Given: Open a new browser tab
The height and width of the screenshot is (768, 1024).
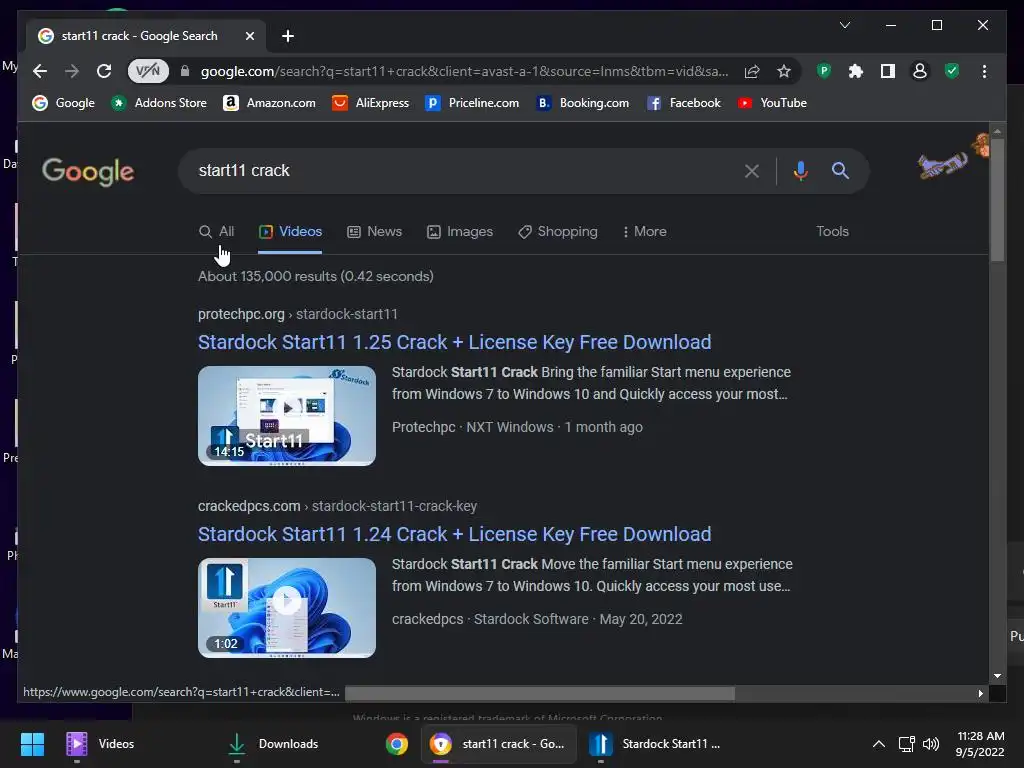Looking at the screenshot, I should (288, 36).
